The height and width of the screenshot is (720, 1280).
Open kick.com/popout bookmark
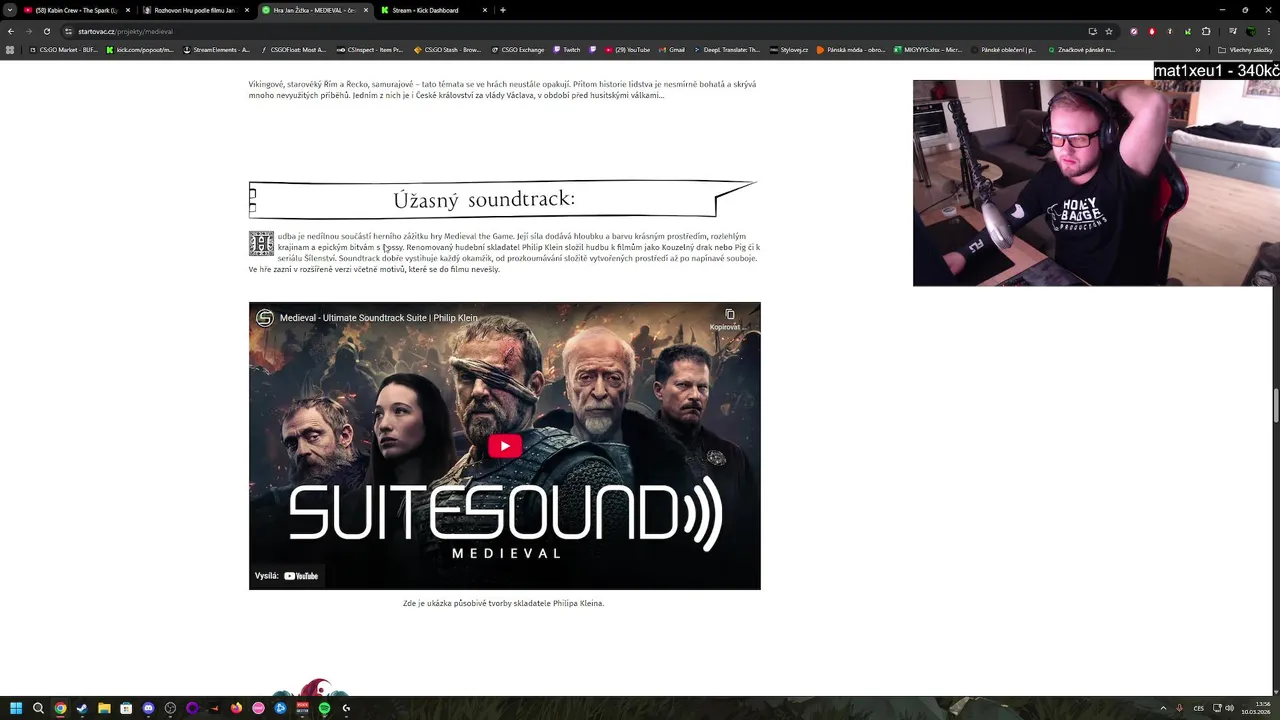tap(140, 49)
